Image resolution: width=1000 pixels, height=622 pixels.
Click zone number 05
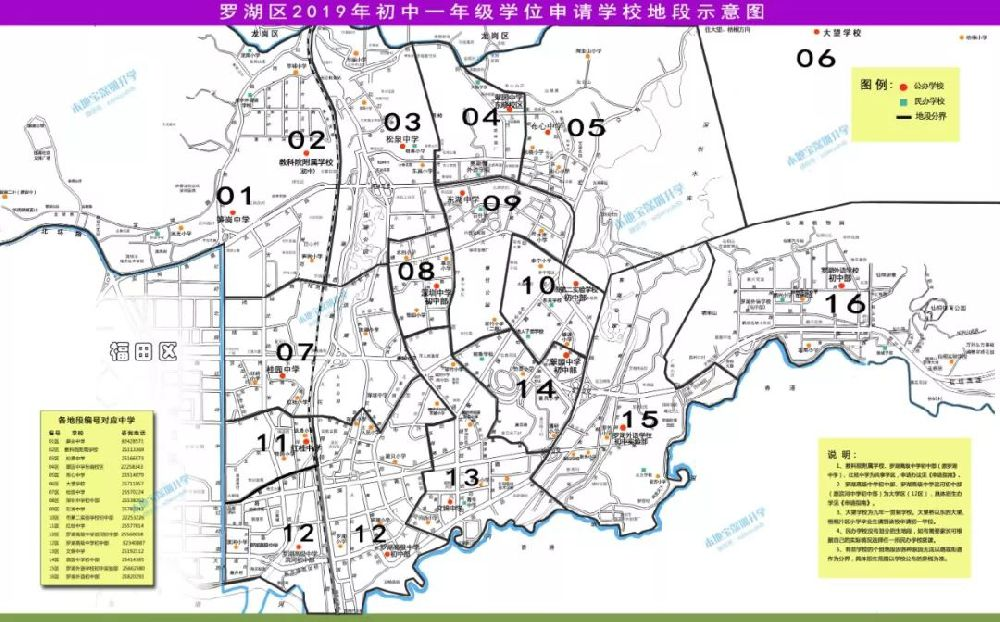(586, 128)
